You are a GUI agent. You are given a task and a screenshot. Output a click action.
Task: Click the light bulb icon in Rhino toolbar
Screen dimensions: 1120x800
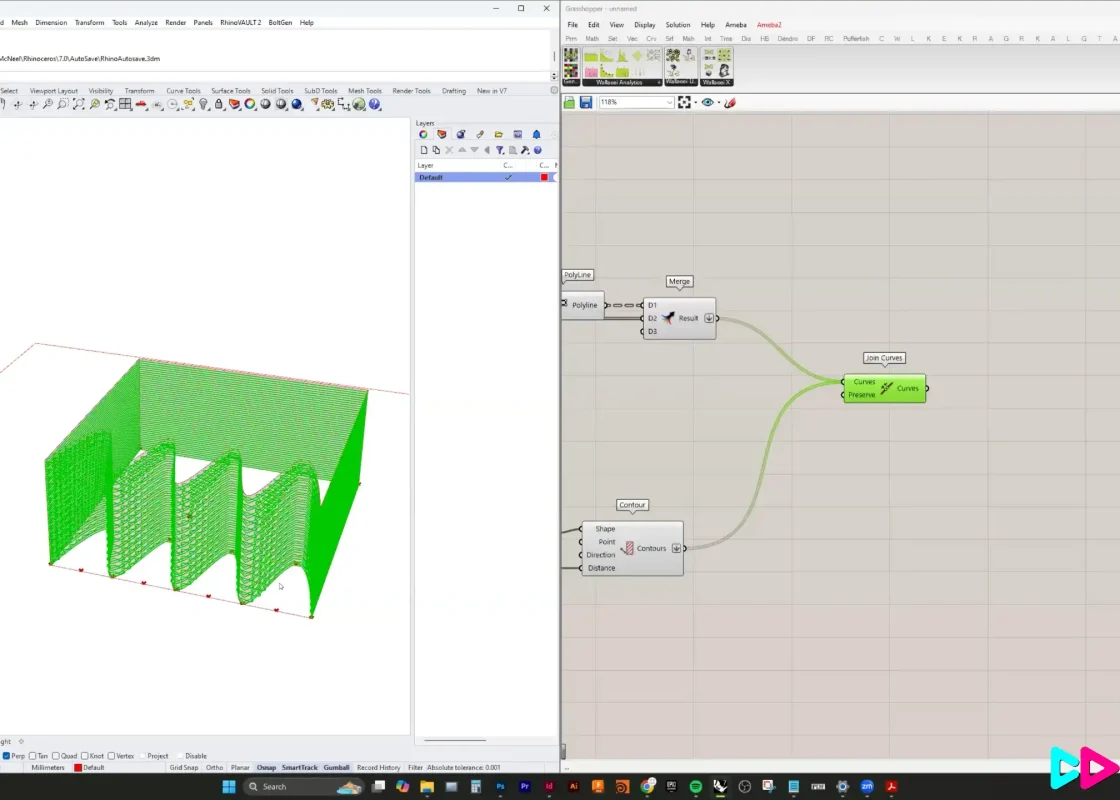pos(203,104)
